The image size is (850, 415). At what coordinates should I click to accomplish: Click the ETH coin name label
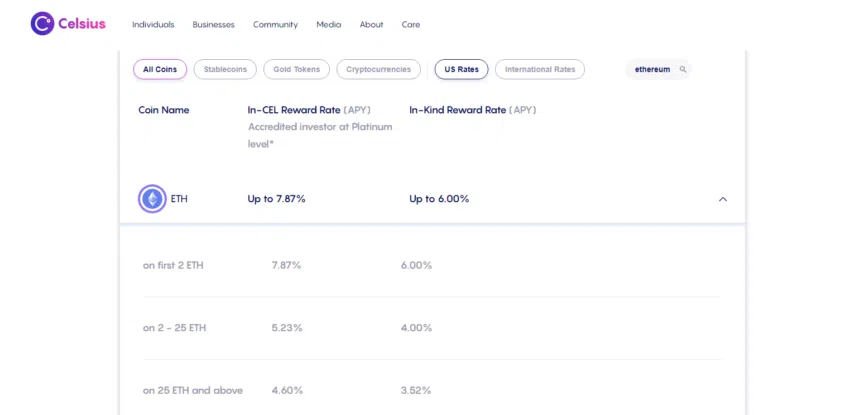(x=179, y=199)
